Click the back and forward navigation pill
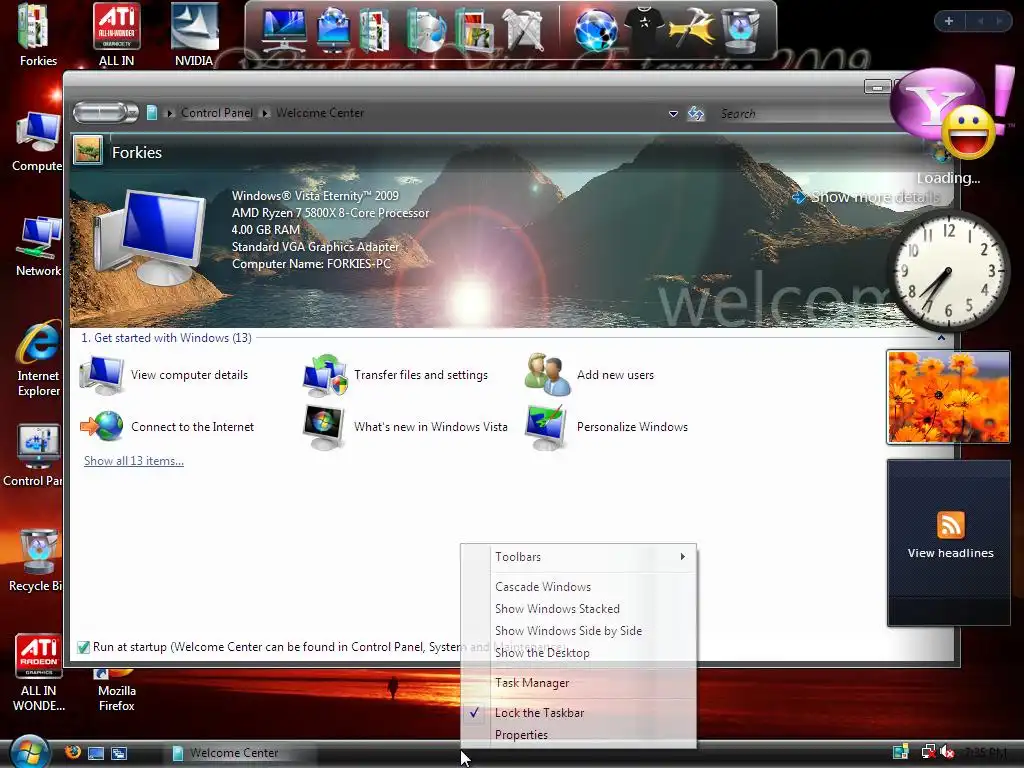1024x768 pixels. coord(105,113)
